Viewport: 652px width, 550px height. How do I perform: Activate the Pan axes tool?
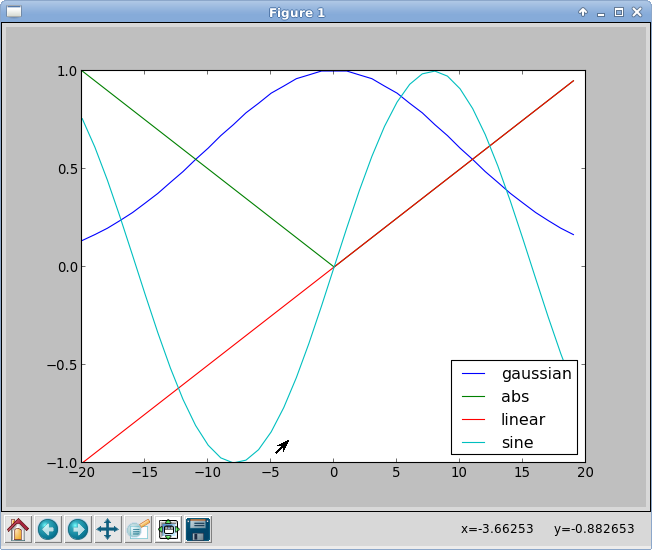pyautogui.click(x=108, y=529)
